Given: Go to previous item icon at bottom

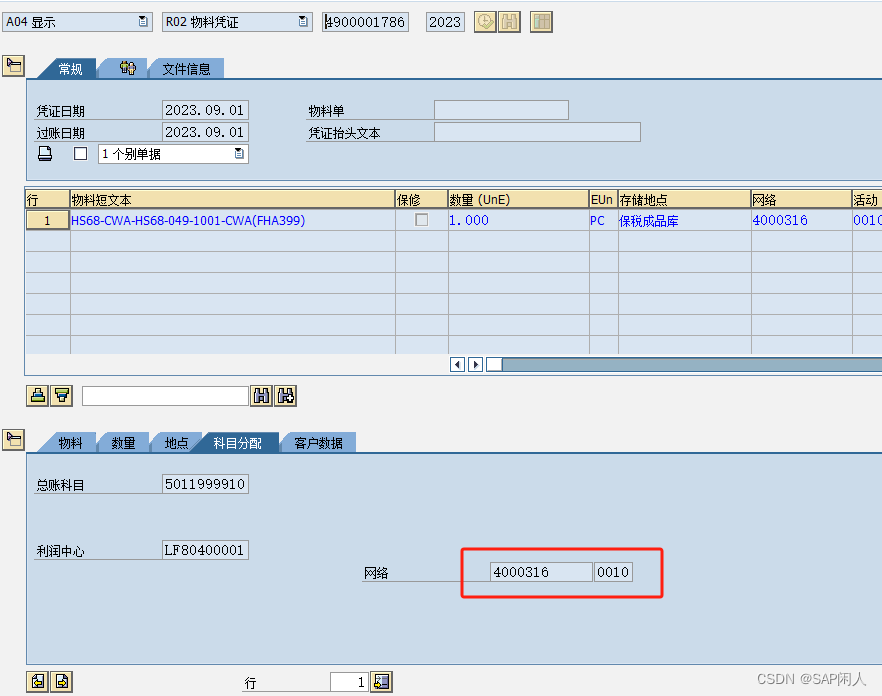Looking at the screenshot, I should coord(38,681).
